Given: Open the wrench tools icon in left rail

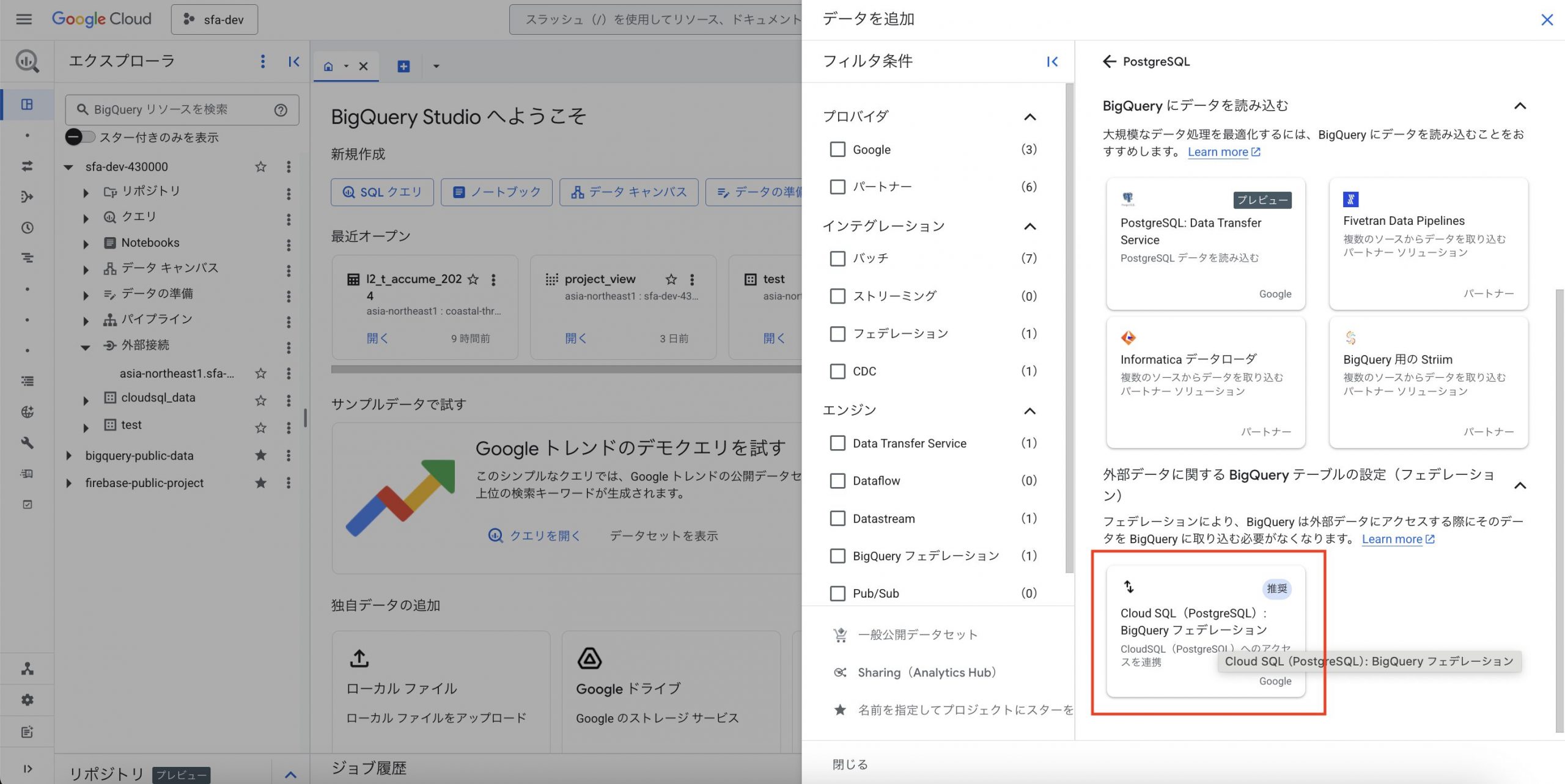Looking at the screenshot, I should click(27, 442).
